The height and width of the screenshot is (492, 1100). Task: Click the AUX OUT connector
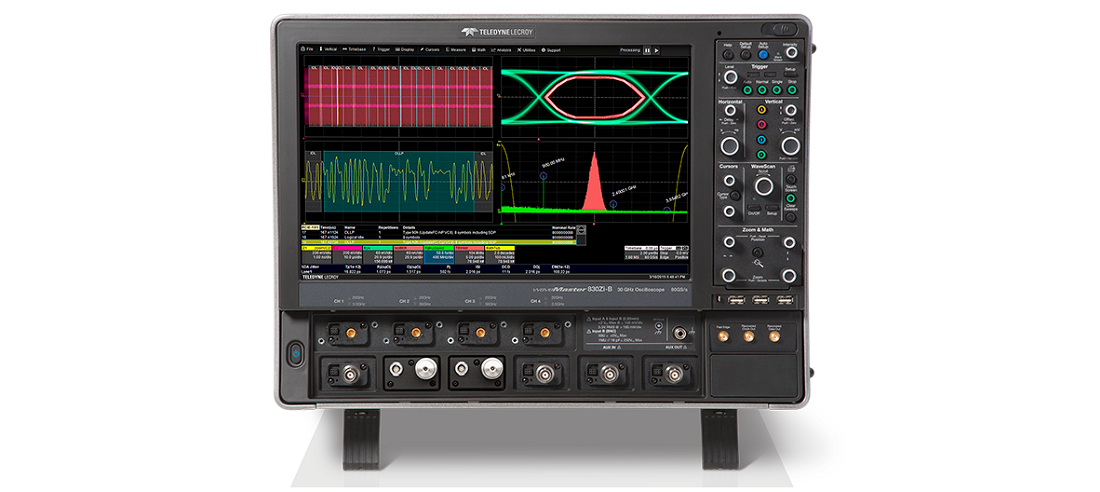tap(678, 334)
